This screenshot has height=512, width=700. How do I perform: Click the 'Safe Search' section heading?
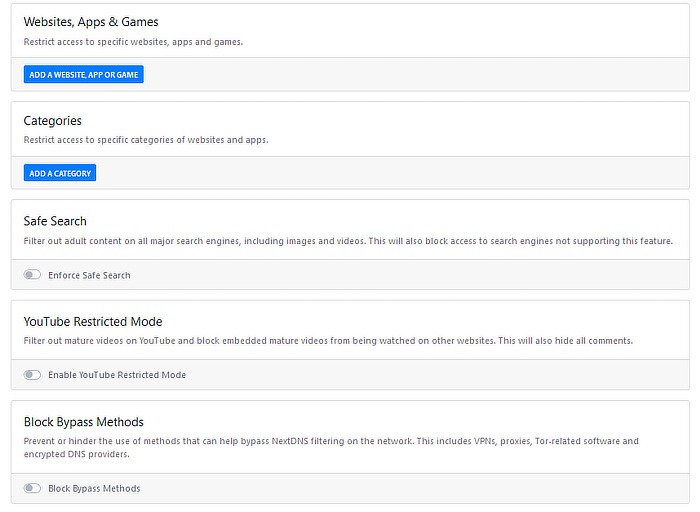(55, 221)
